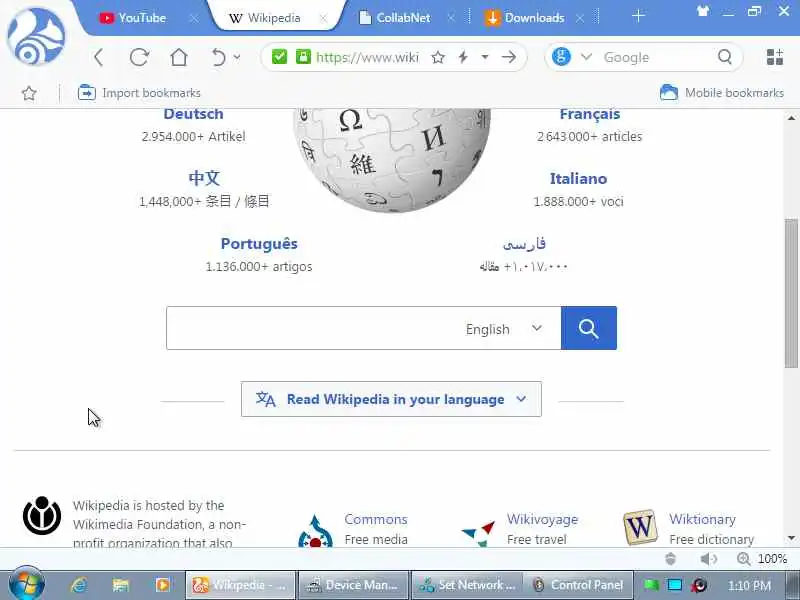800x600 pixels.
Task: Expand the search engine selector chevron
Action: point(586,57)
